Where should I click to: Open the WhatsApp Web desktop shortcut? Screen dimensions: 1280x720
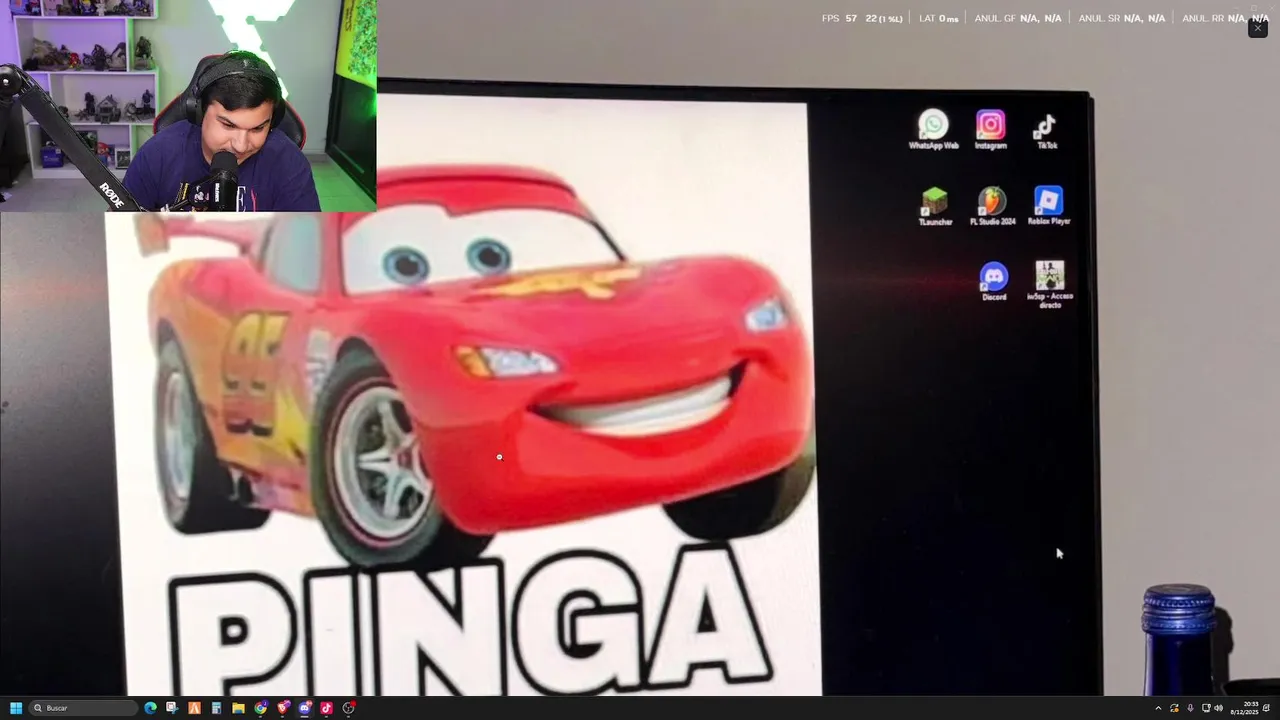[x=933, y=130]
